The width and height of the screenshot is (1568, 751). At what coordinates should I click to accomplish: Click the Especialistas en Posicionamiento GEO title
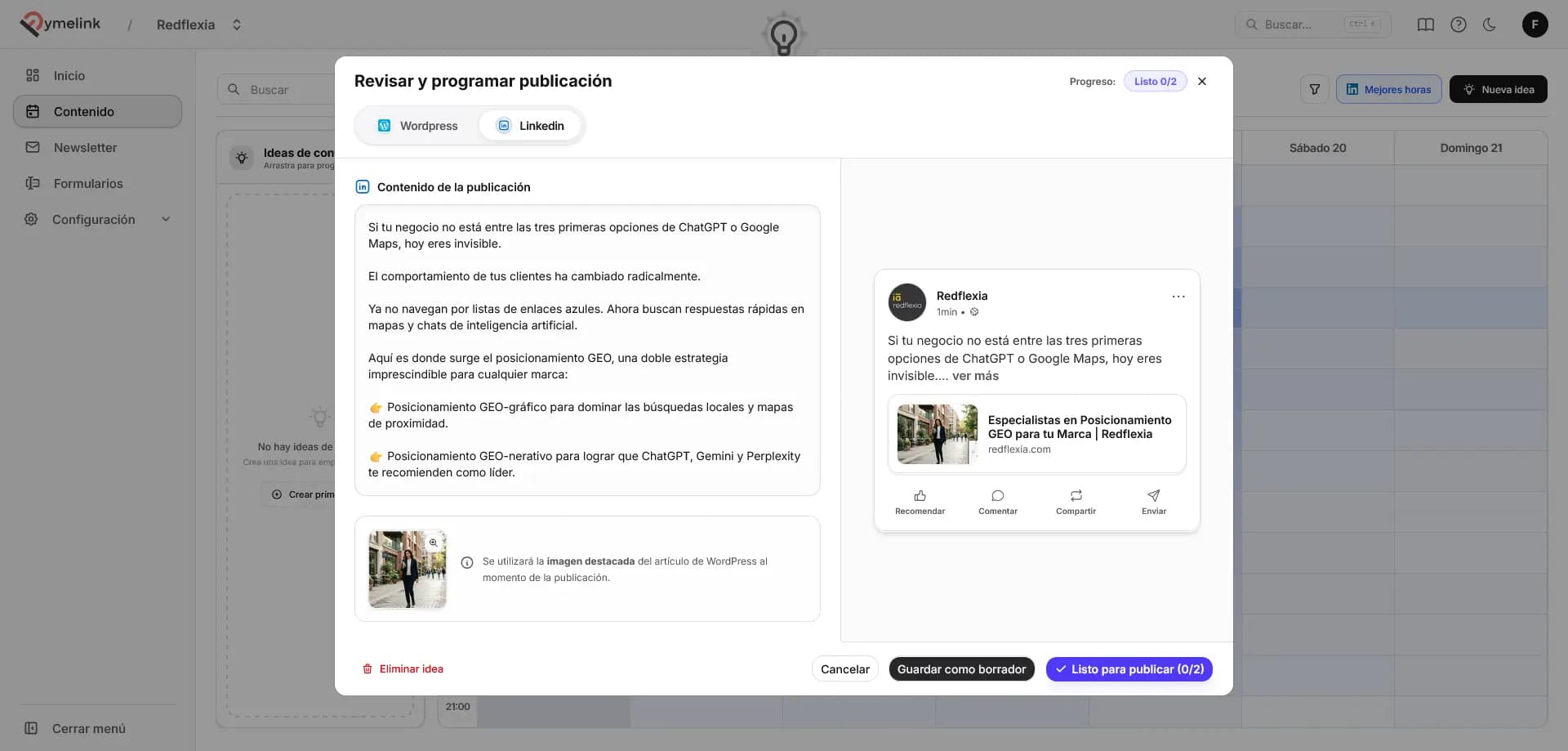pos(1080,427)
